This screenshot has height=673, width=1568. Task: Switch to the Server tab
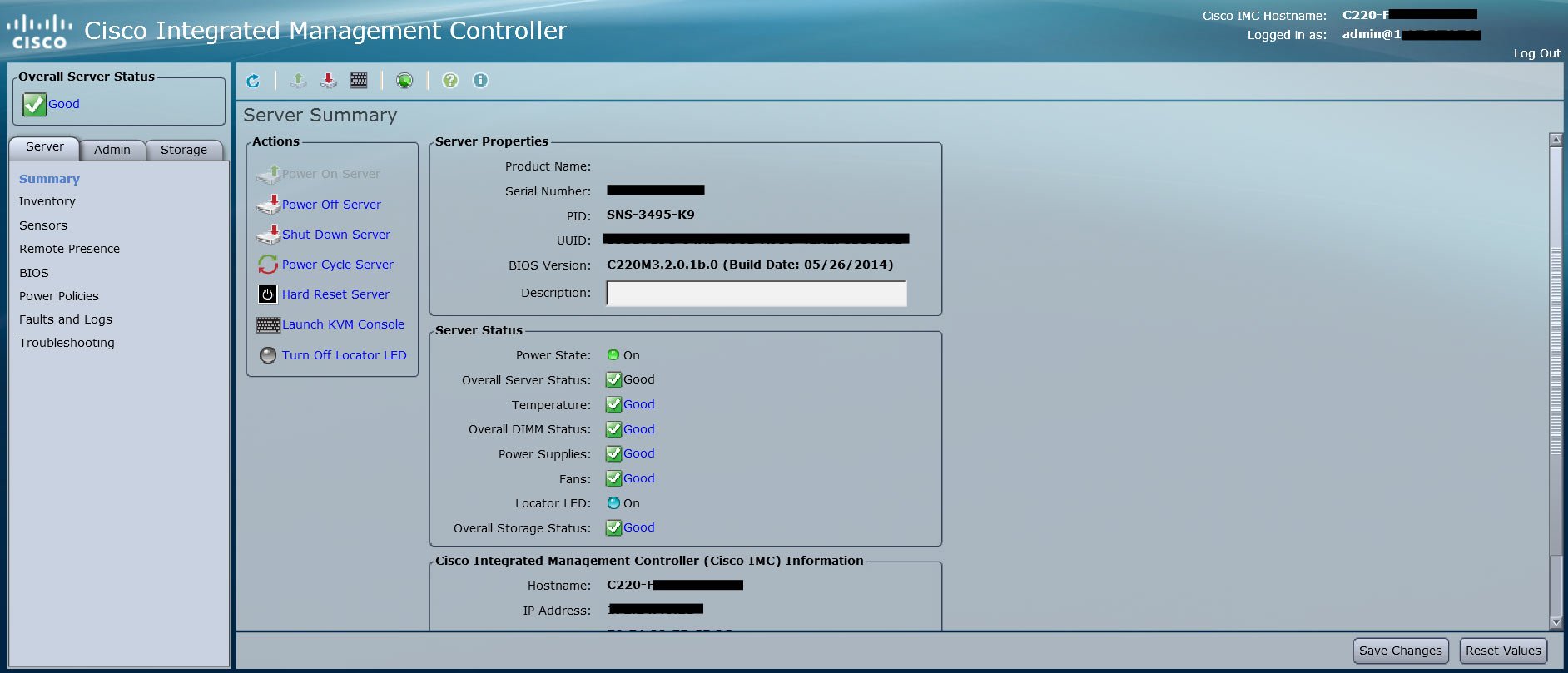click(x=45, y=147)
